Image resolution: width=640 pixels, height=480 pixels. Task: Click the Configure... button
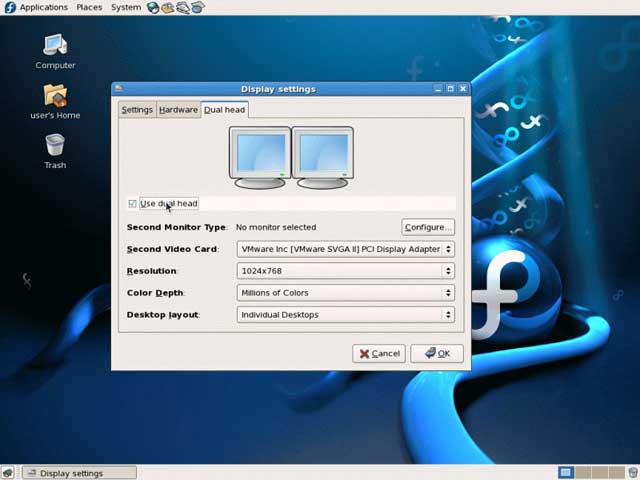pyautogui.click(x=428, y=227)
